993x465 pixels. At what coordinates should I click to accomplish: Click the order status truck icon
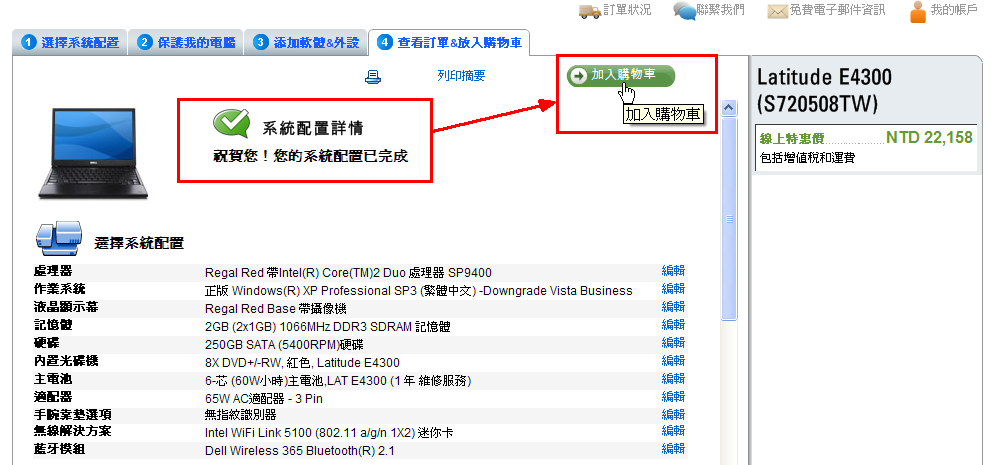click(590, 11)
